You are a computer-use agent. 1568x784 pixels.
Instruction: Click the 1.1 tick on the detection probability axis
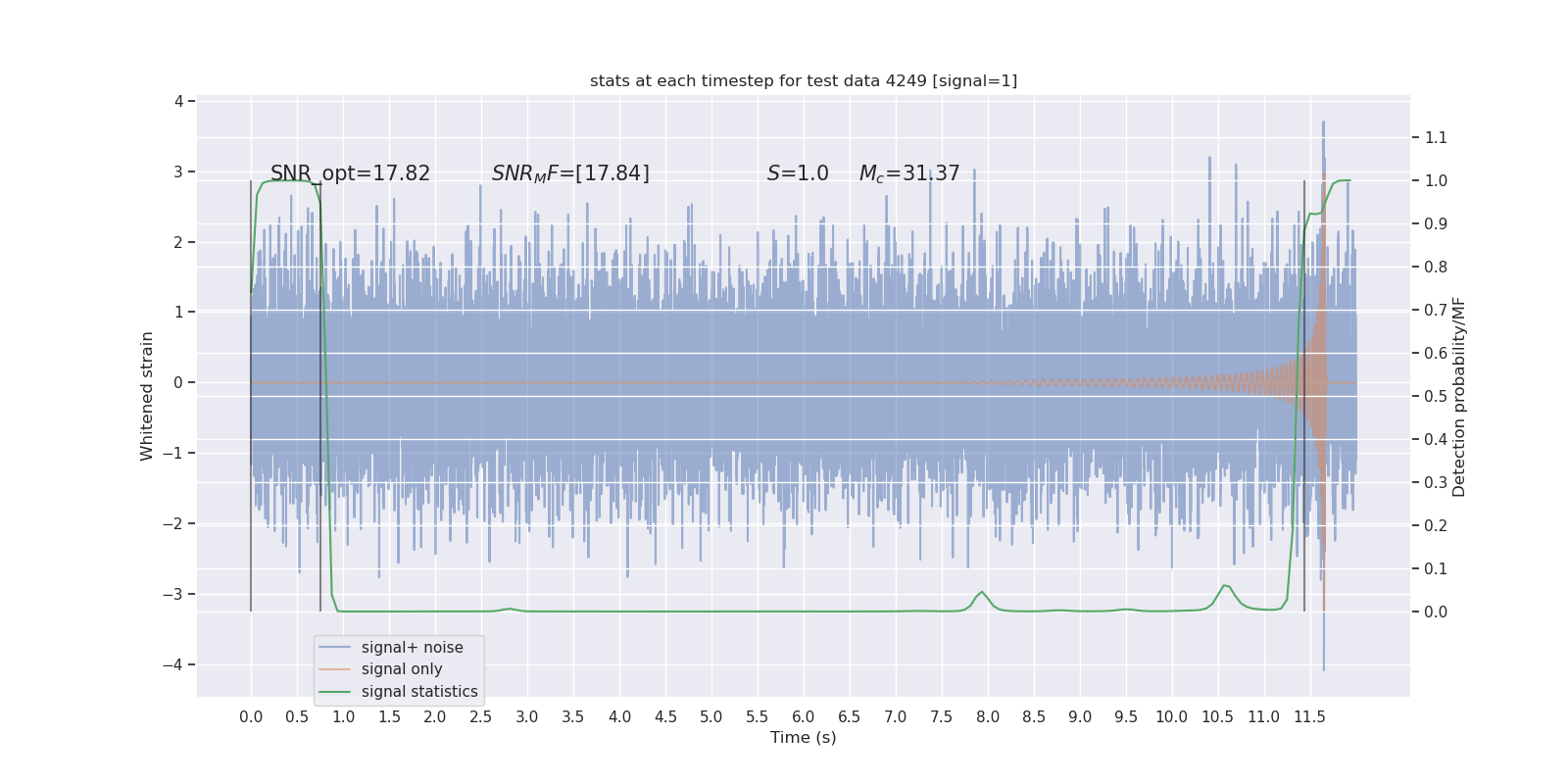[x=1436, y=137]
